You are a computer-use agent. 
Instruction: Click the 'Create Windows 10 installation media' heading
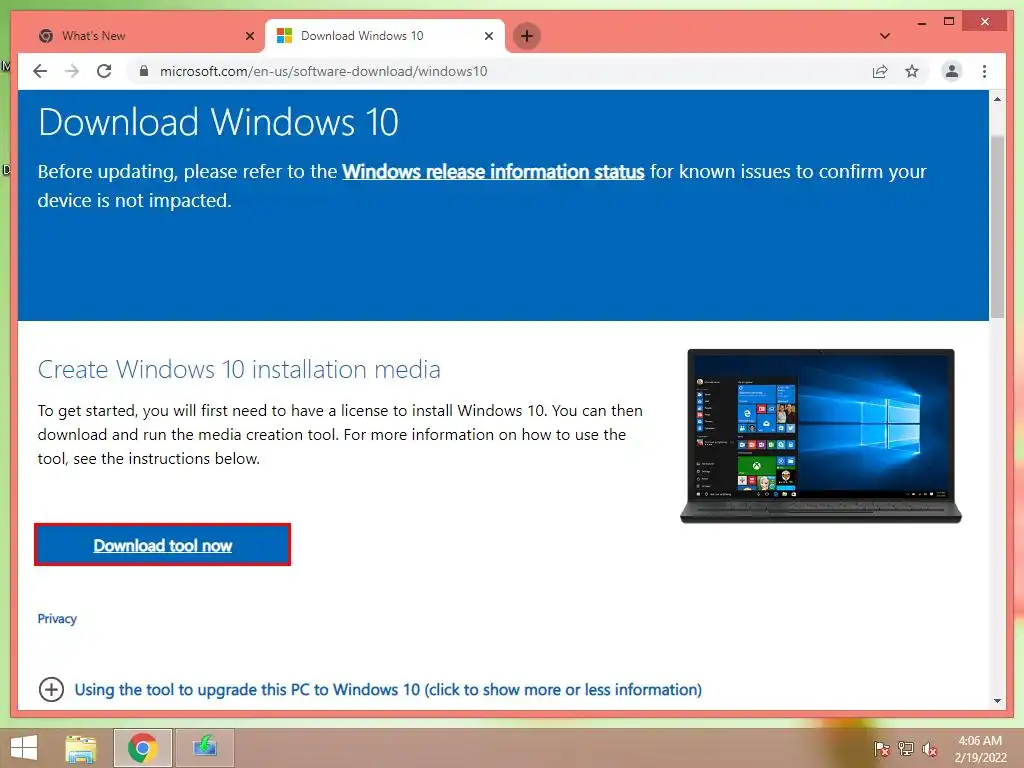[239, 369]
